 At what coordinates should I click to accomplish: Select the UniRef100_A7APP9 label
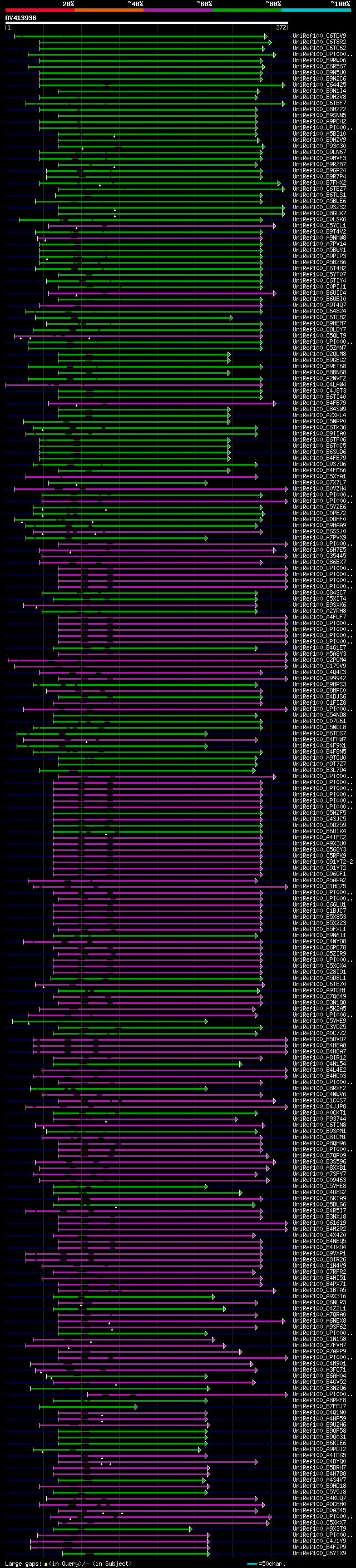click(319, 1351)
